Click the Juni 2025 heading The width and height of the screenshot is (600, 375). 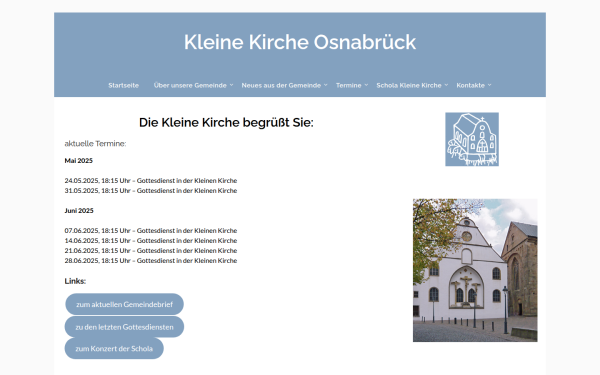[x=79, y=211]
